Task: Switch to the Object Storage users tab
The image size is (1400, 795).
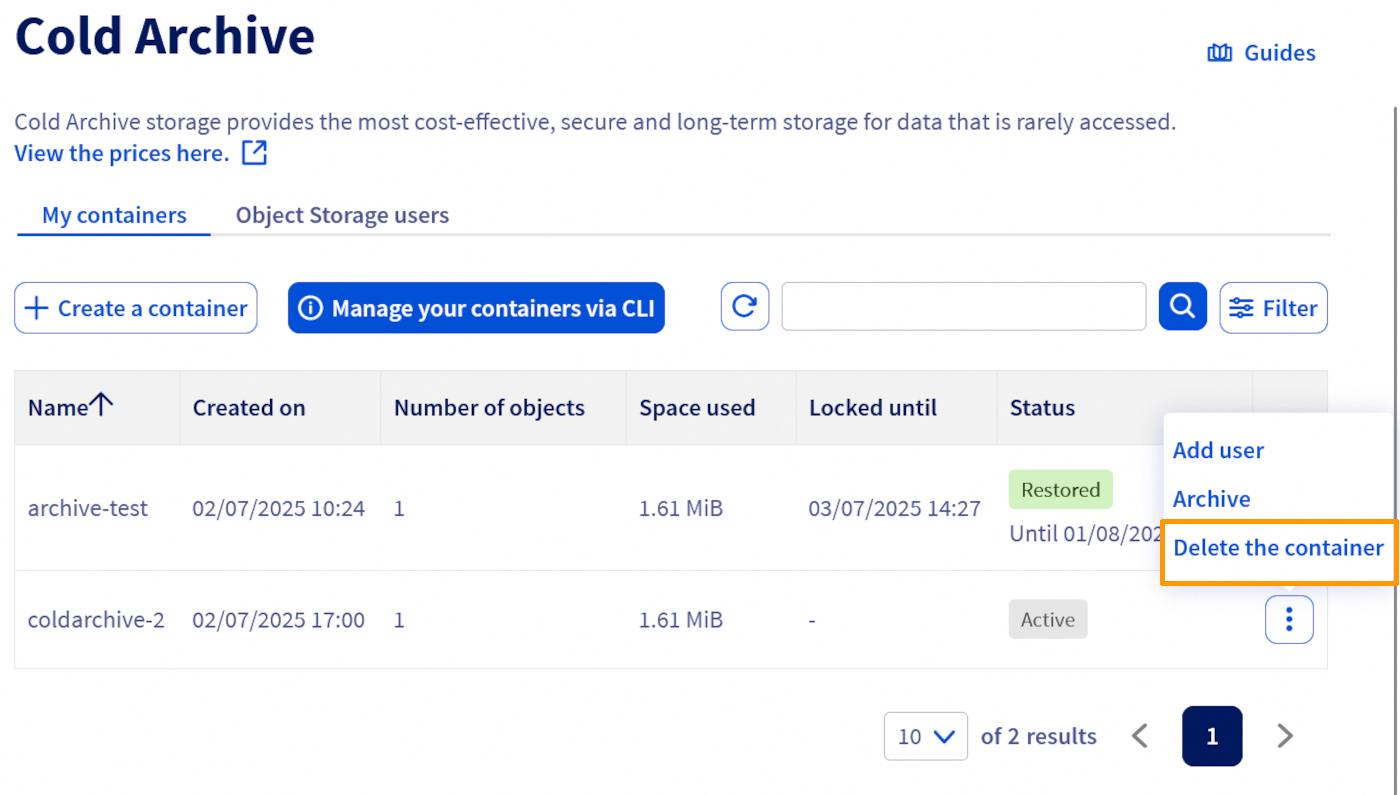Action: pyautogui.click(x=341, y=215)
